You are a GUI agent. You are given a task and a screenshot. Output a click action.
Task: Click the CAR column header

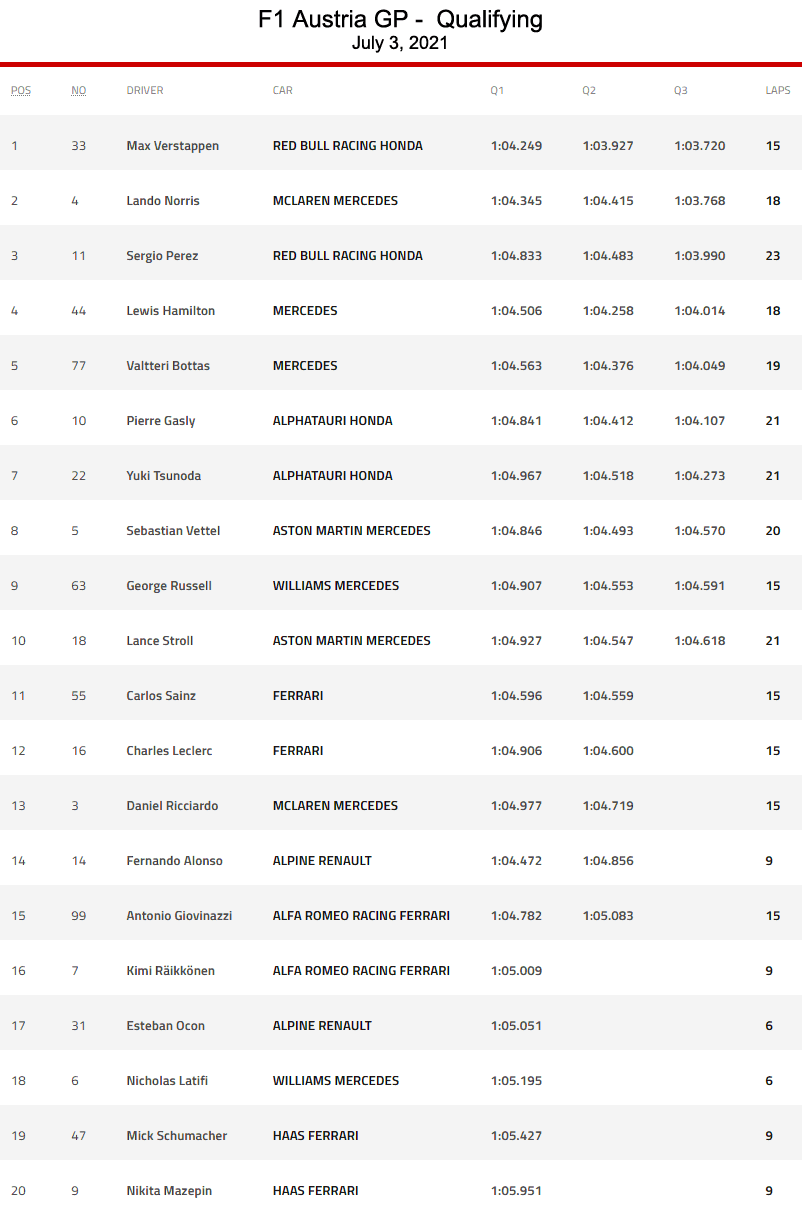283,90
